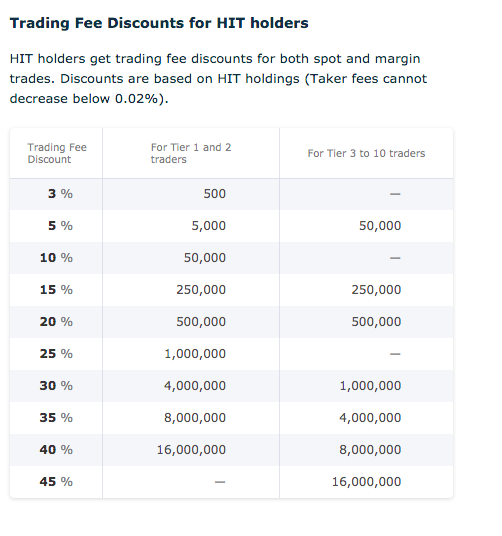This screenshot has height=536, width=502.
Task: Select the Trading Fee Discount column header
Action: coord(57,153)
